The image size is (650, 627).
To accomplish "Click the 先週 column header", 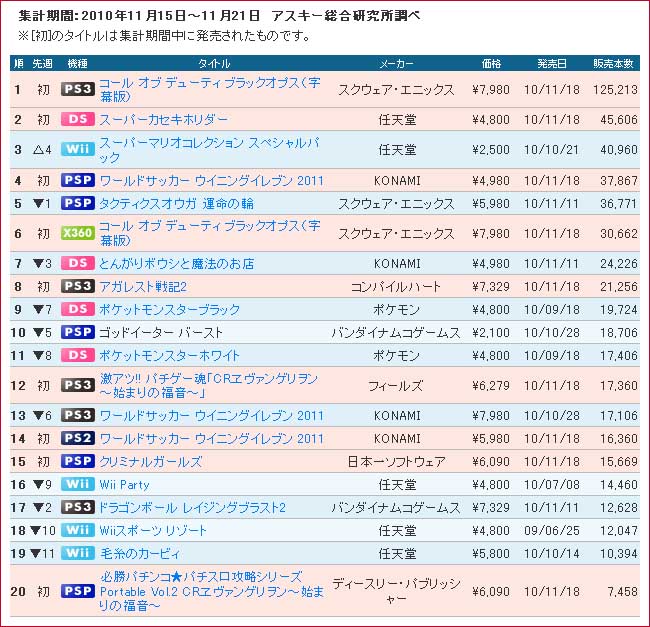I will [42, 63].
